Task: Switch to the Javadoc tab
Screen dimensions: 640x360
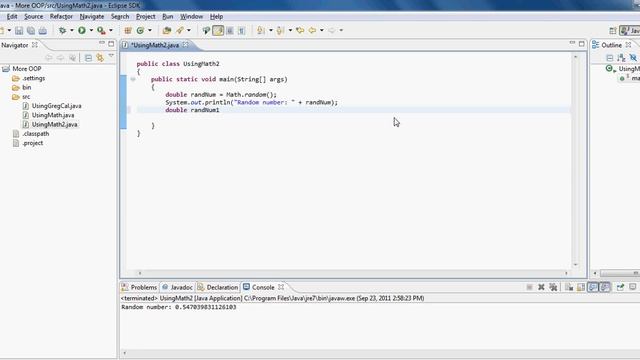Action: pos(177,287)
